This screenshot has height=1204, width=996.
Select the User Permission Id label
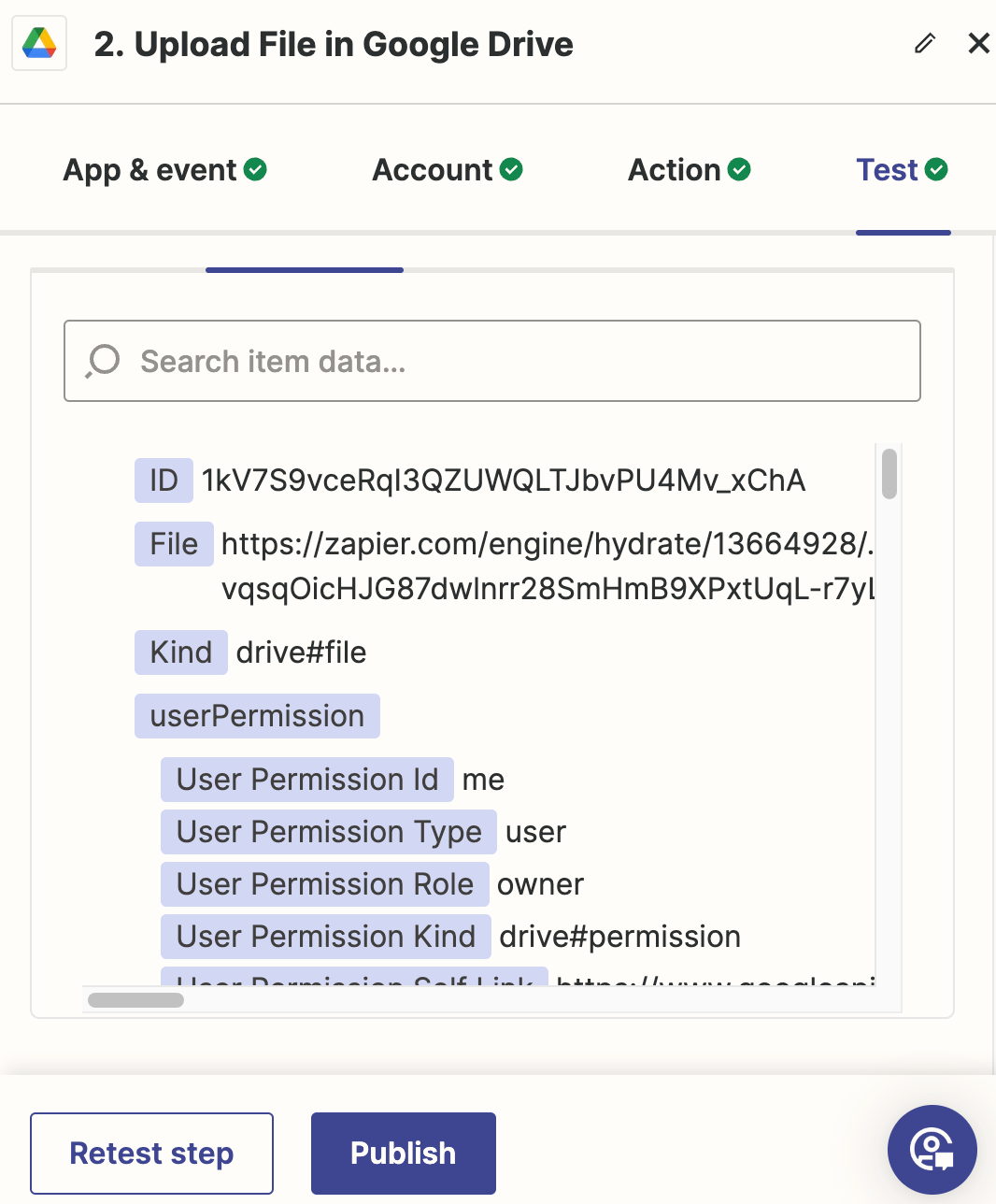307,780
